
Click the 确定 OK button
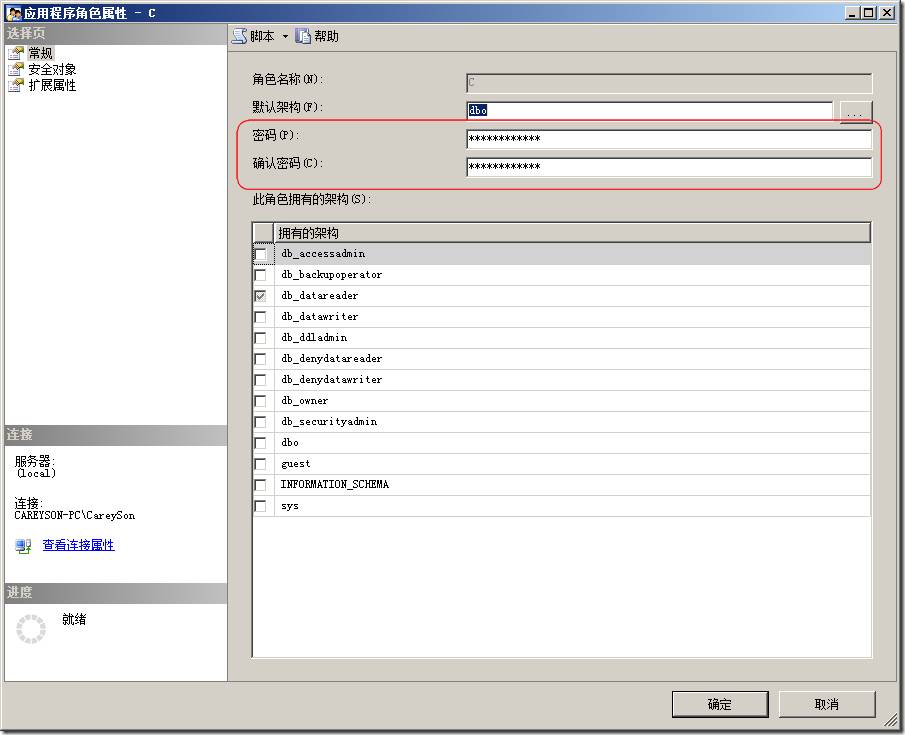click(x=720, y=704)
